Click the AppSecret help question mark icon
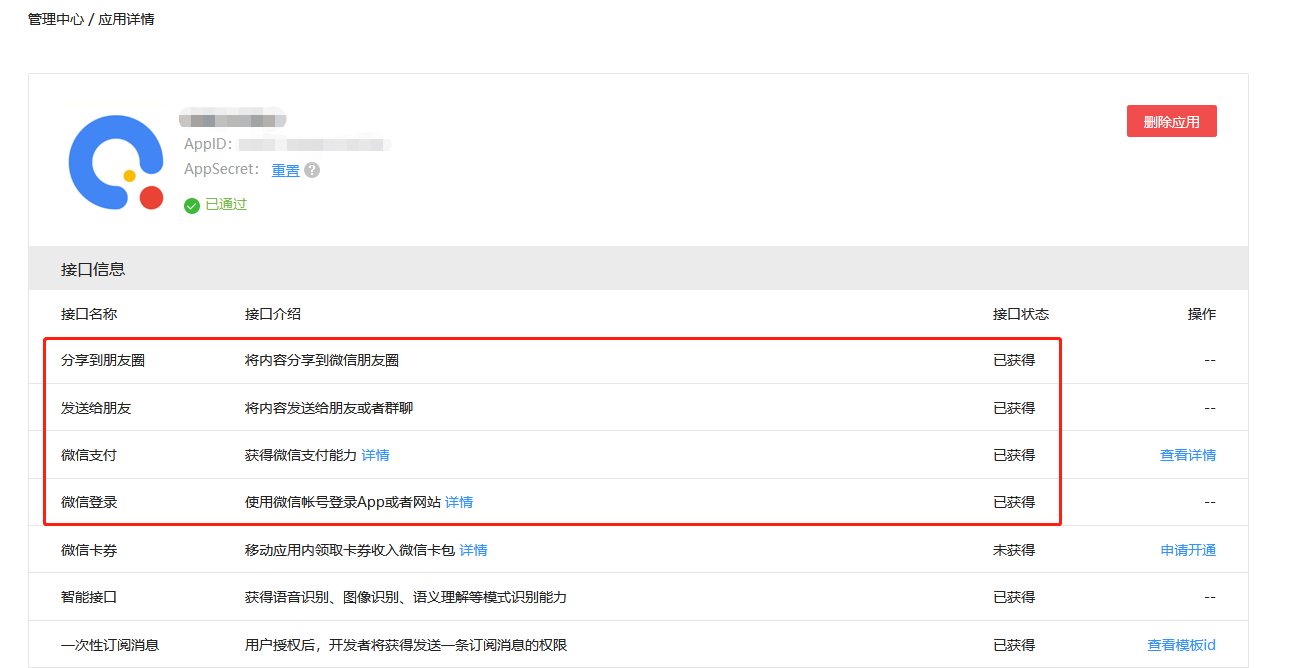The height and width of the screenshot is (668, 1299). coord(312,170)
